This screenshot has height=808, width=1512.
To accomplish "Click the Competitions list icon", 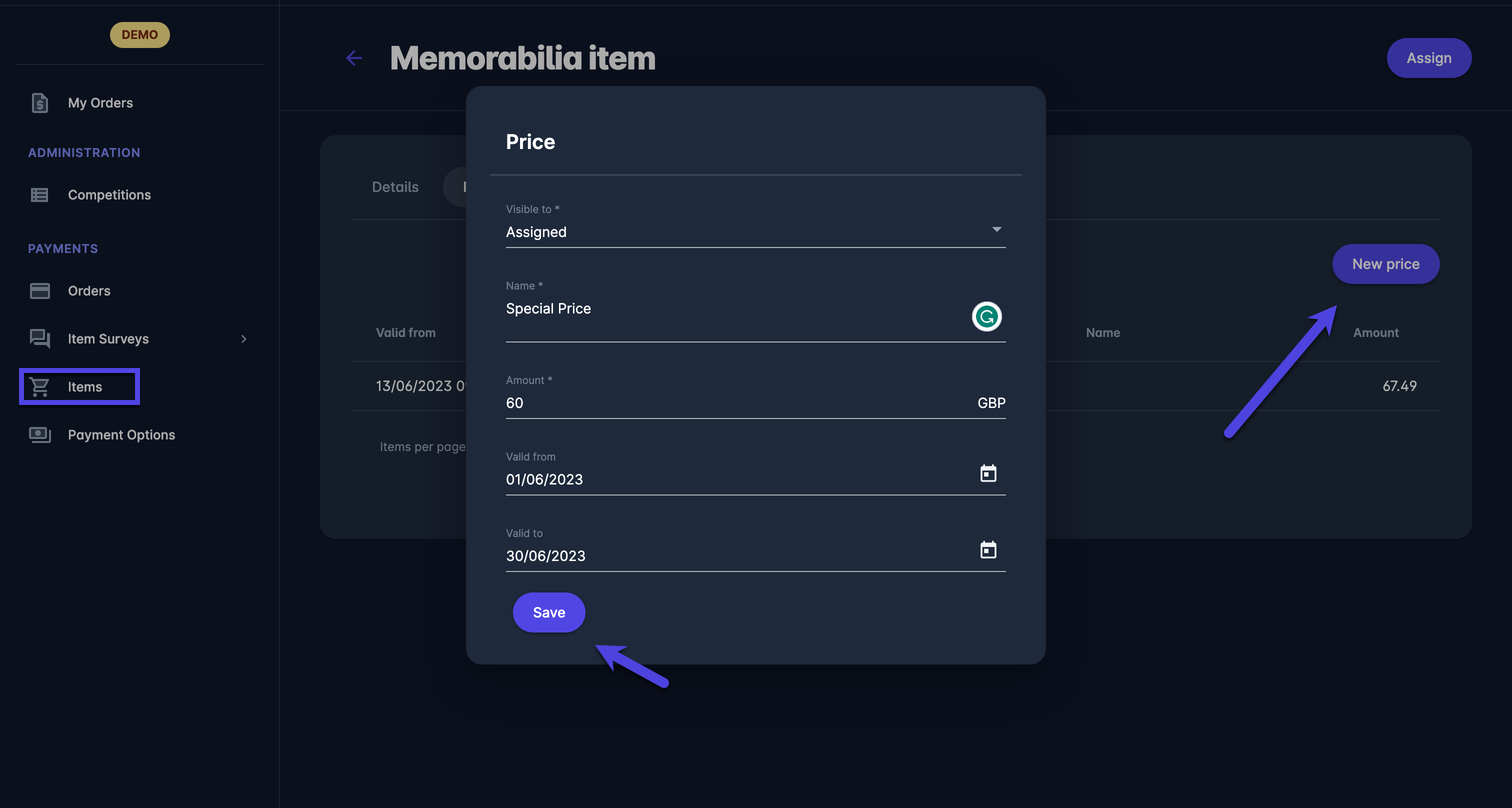I will point(39,195).
